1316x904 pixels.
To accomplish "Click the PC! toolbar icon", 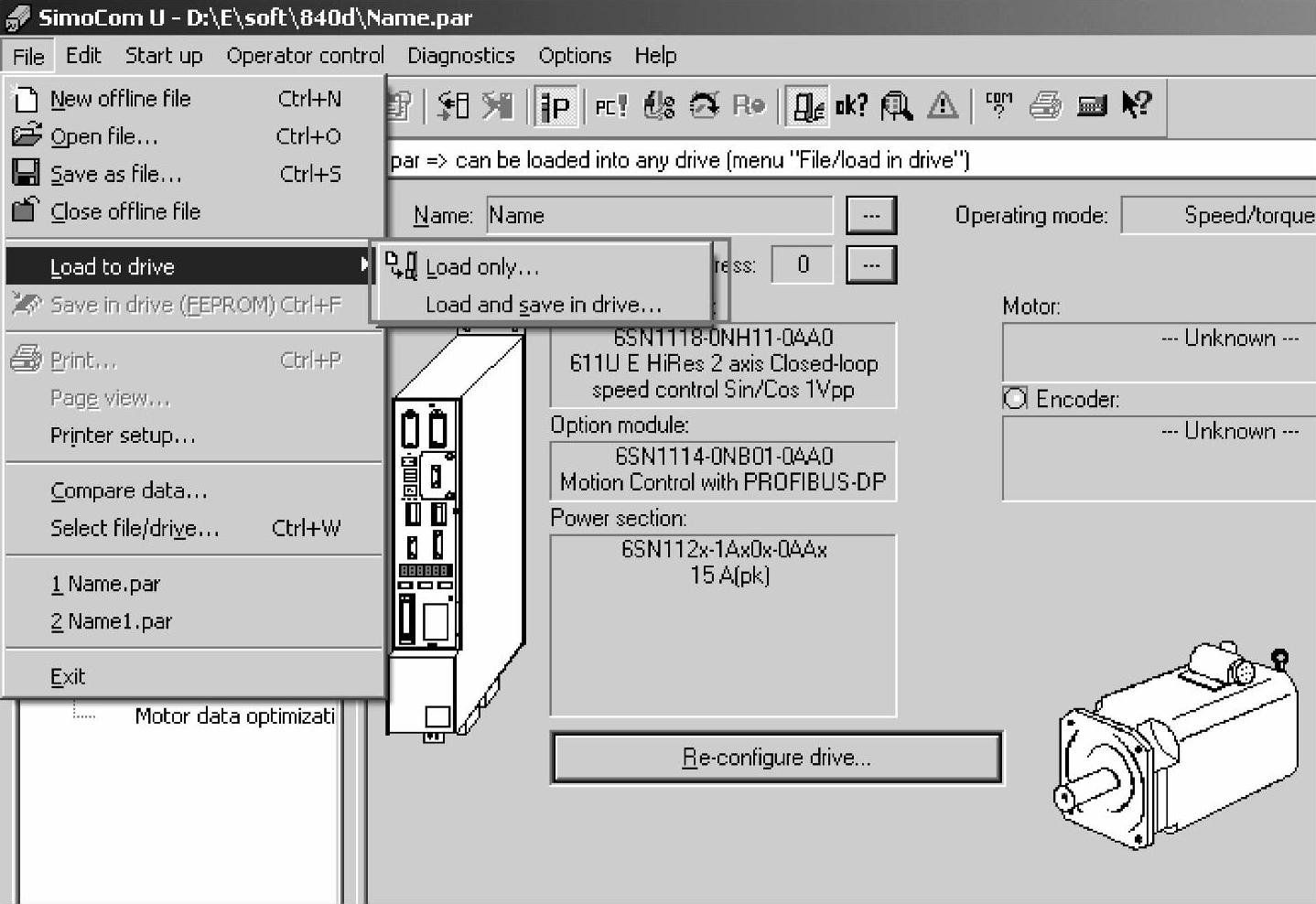I will tap(611, 106).
